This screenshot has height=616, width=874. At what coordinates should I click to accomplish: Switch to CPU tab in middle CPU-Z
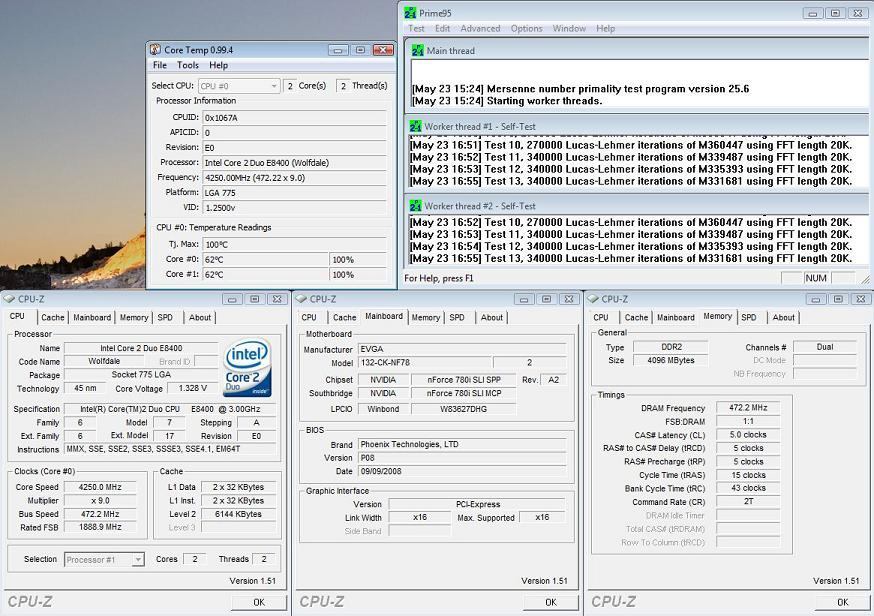tap(309, 317)
